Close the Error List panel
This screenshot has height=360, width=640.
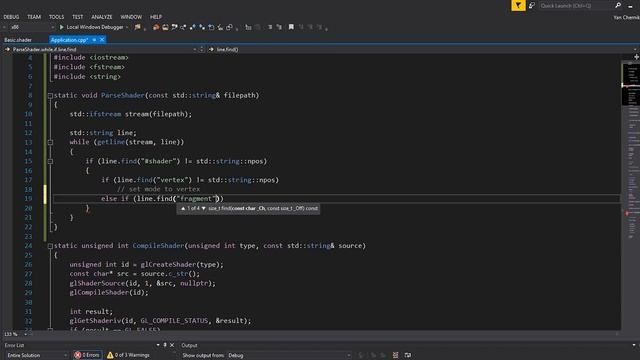172,345
